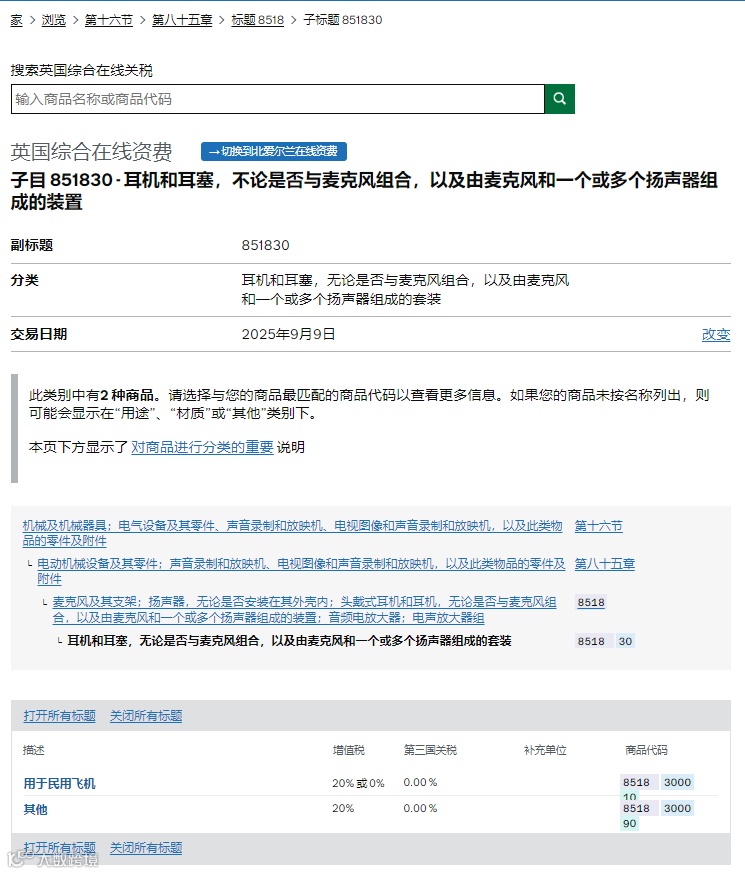Open the 用于民用飞机 commodity row

click(60, 783)
